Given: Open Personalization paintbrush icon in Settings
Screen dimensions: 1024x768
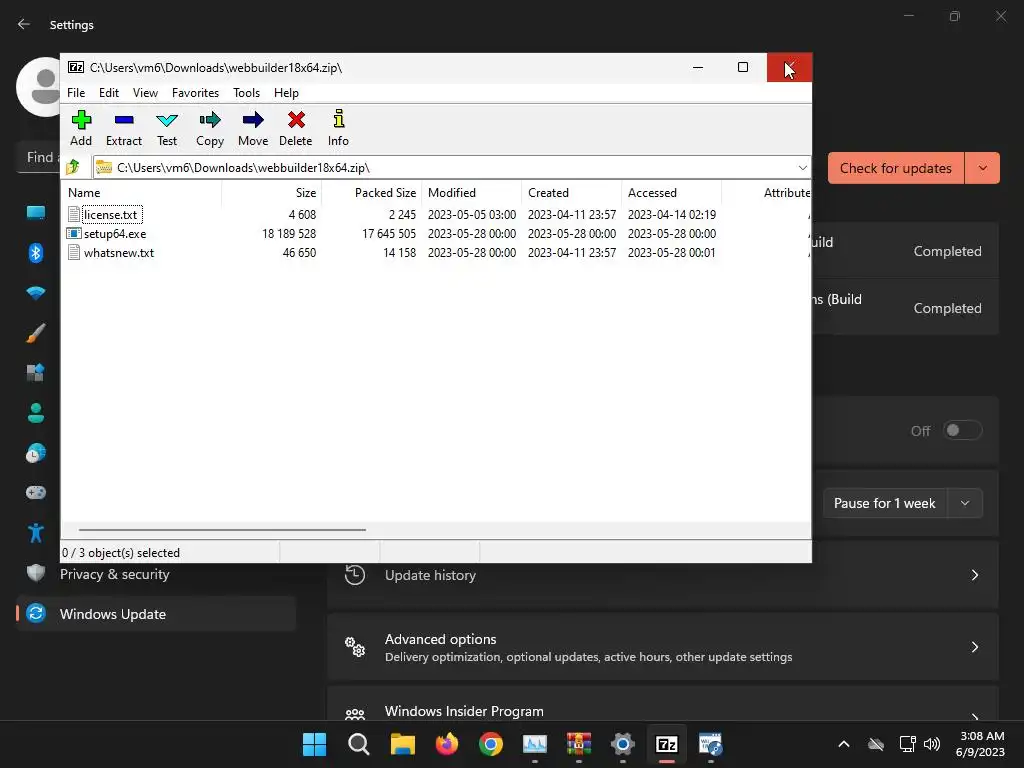Looking at the screenshot, I should [36, 333].
